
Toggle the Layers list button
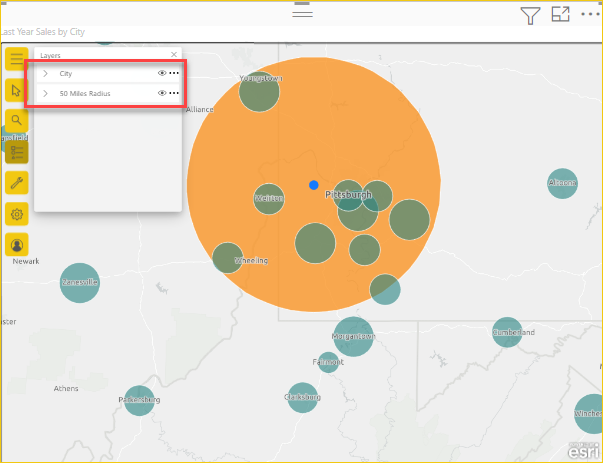(17, 151)
